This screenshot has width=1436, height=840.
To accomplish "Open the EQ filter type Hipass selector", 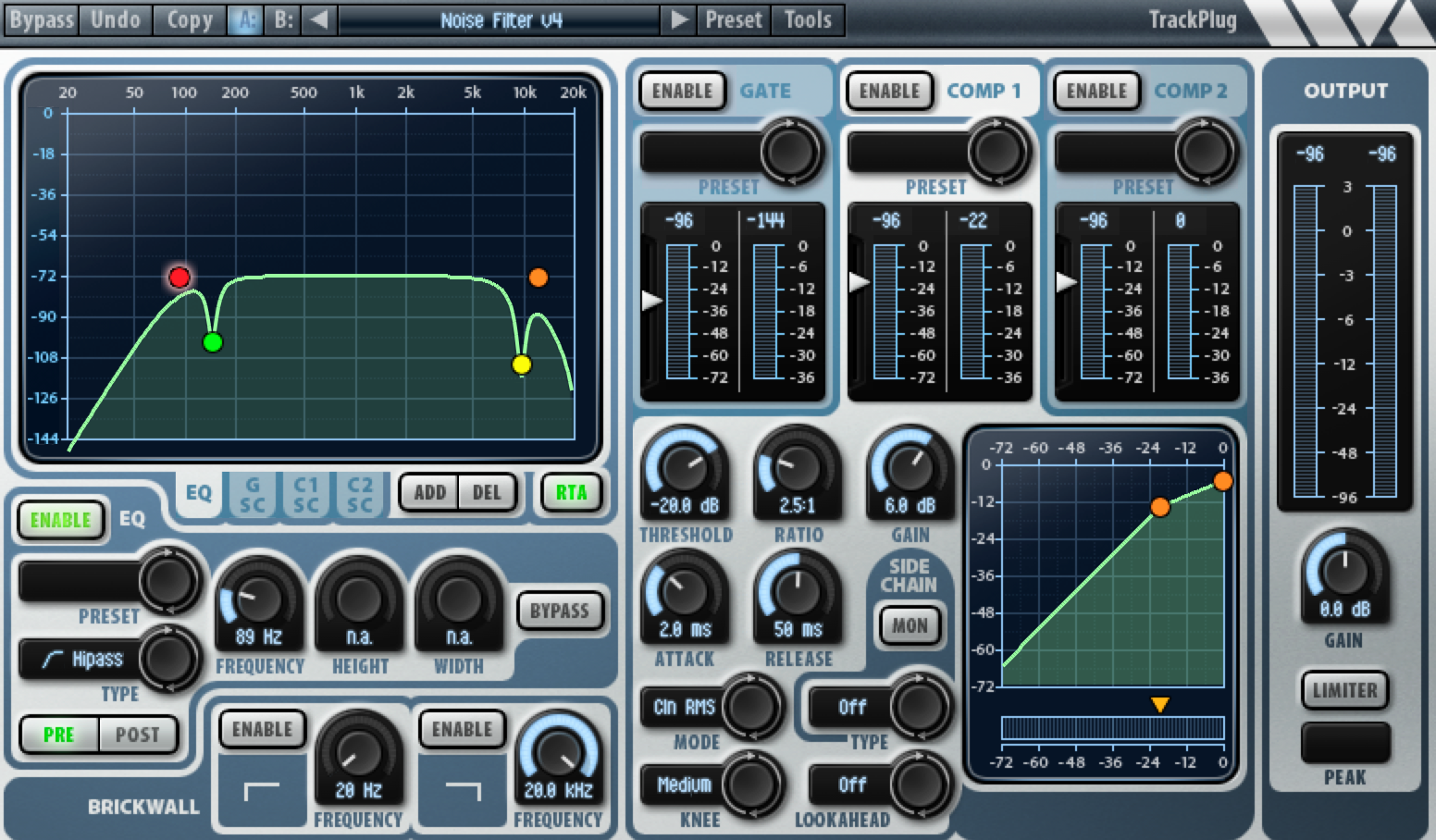I will (81, 659).
